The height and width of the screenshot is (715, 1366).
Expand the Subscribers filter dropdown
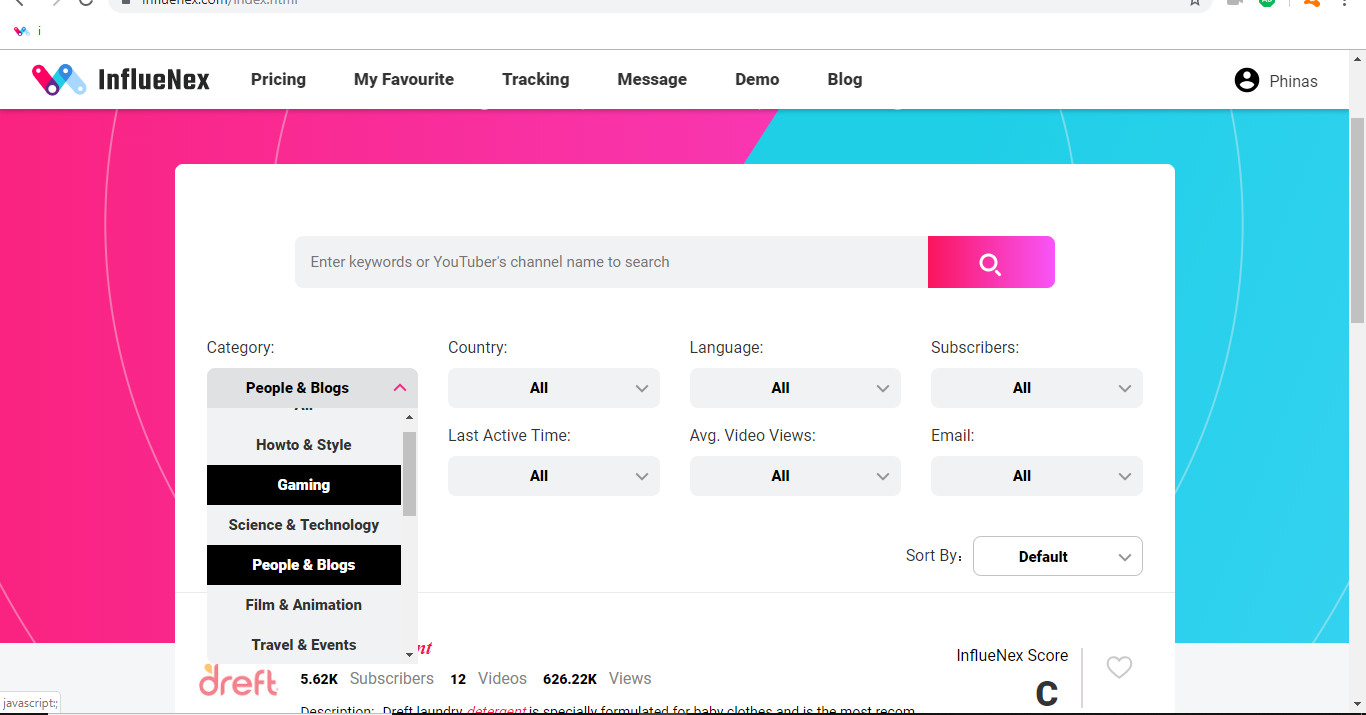pyautogui.click(x=1037, y=388)
